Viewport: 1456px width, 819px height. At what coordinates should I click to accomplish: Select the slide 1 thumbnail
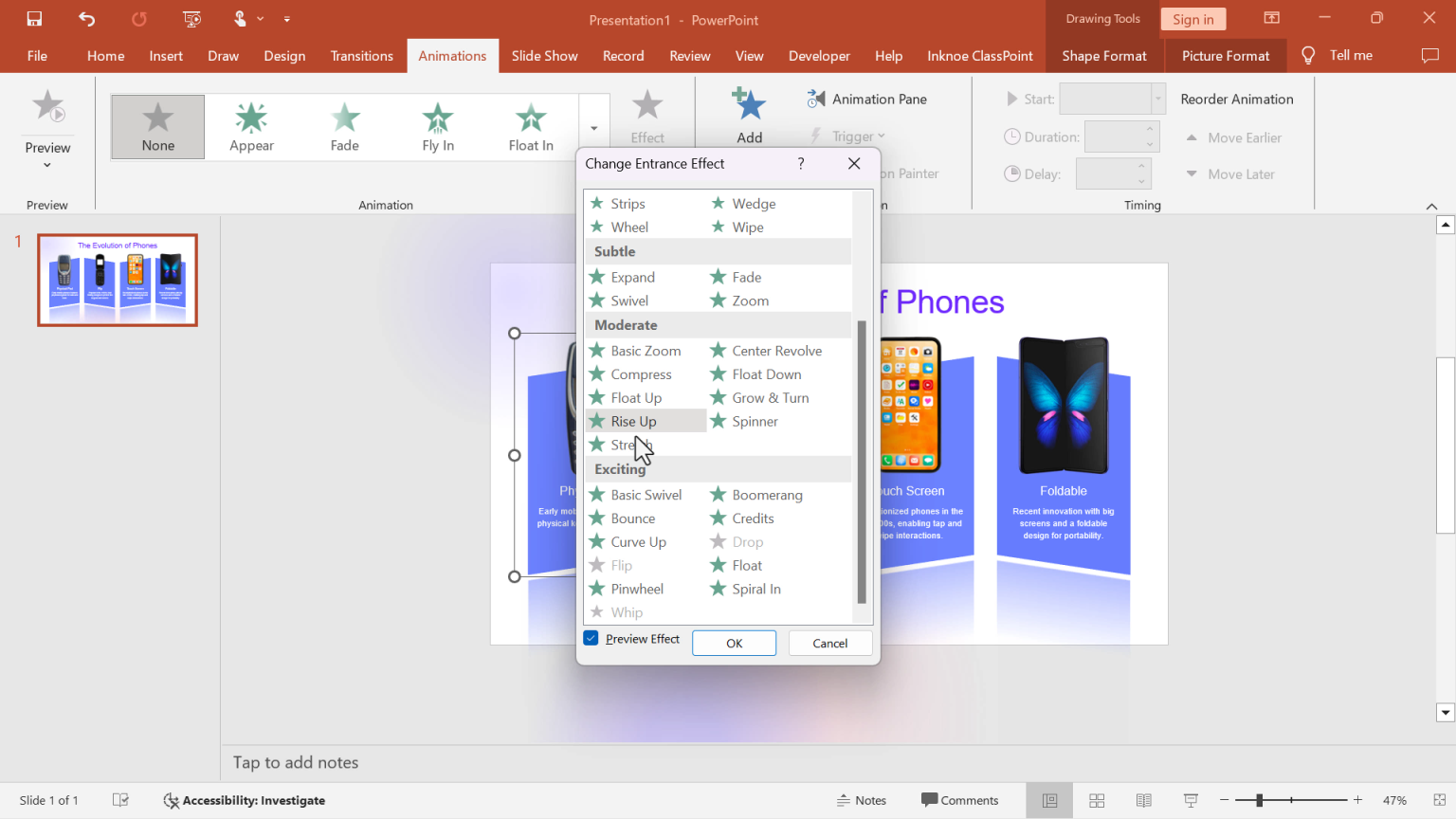click(117, 279)
